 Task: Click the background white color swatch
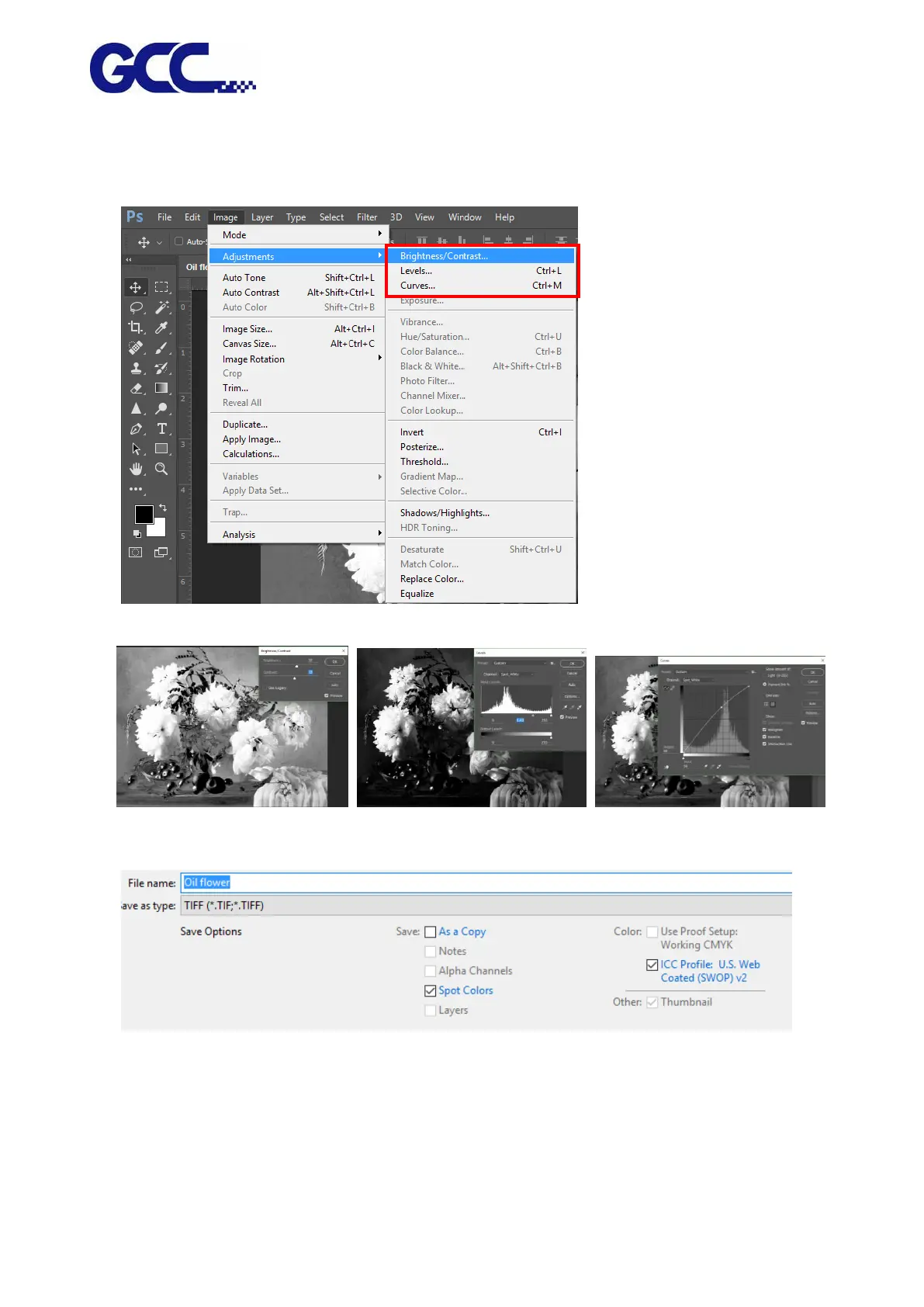[160, 531]
